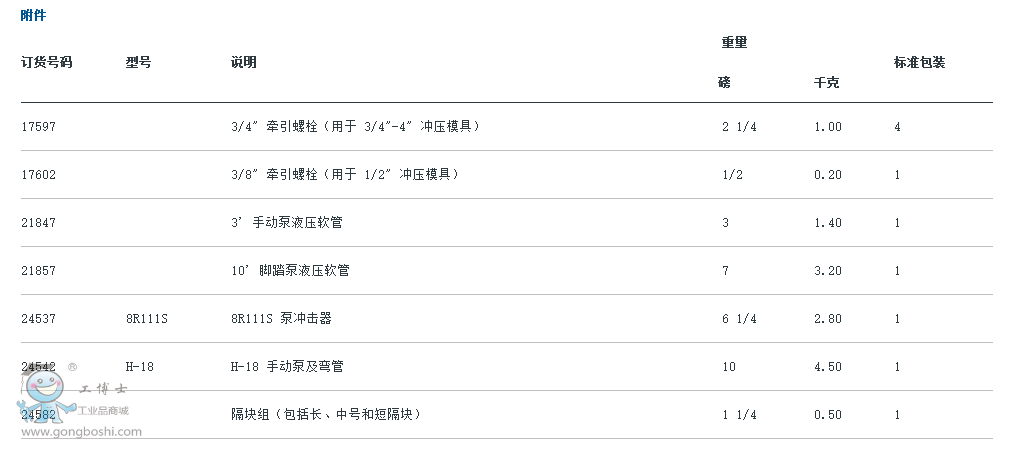Select order number 21857
Viewport: 1010px width, 451px height.
tap(39, 271)
